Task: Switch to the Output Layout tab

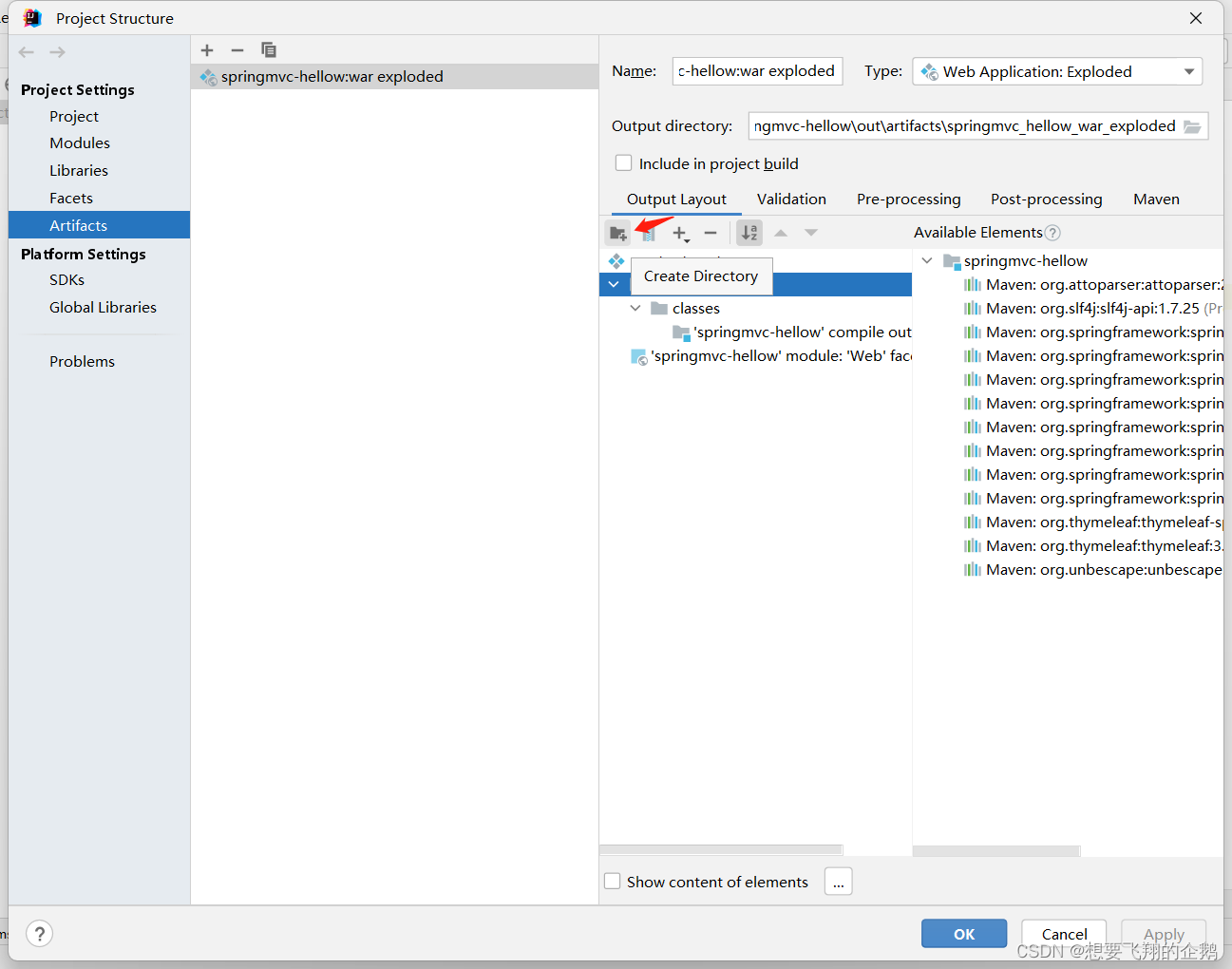Action: (x=676, y=199)
